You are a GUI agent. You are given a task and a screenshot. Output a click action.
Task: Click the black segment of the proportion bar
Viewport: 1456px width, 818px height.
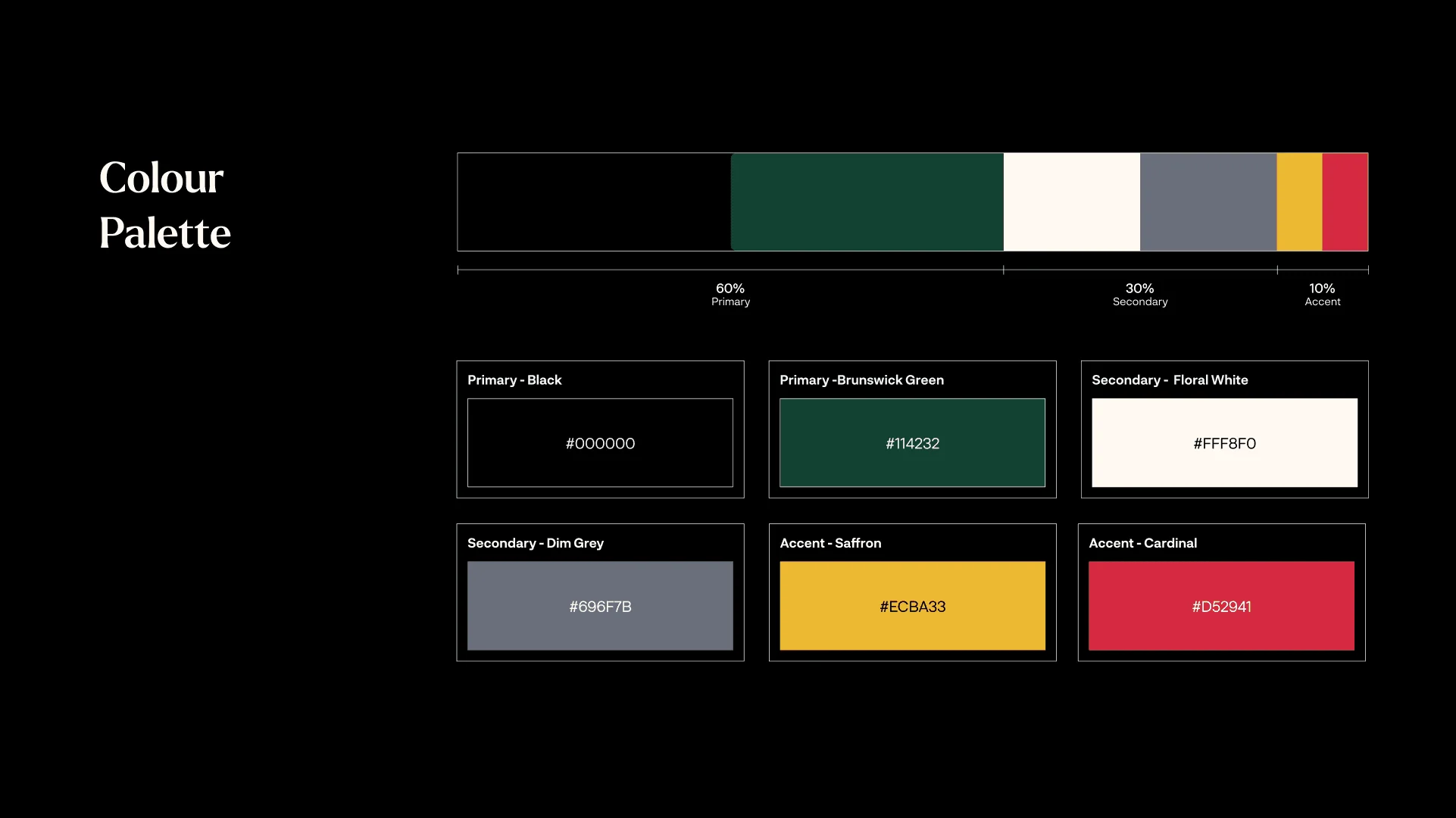(595, 202)
